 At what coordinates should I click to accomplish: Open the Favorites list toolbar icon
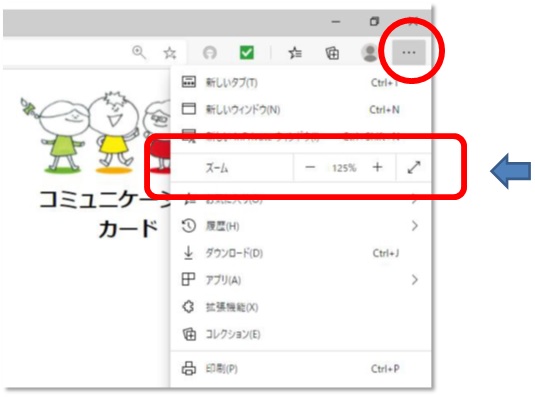(x=295, y=53)
